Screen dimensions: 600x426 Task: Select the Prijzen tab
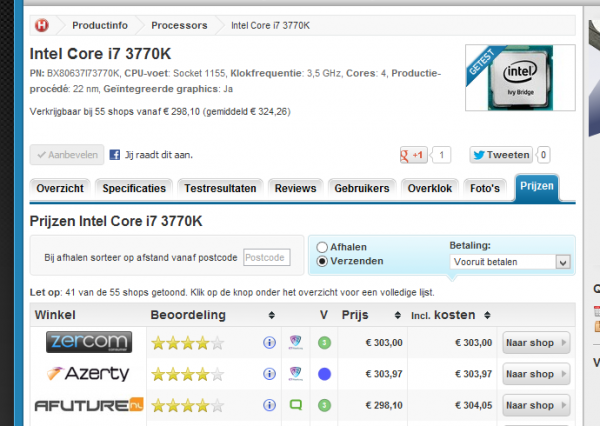click(537, 187)
